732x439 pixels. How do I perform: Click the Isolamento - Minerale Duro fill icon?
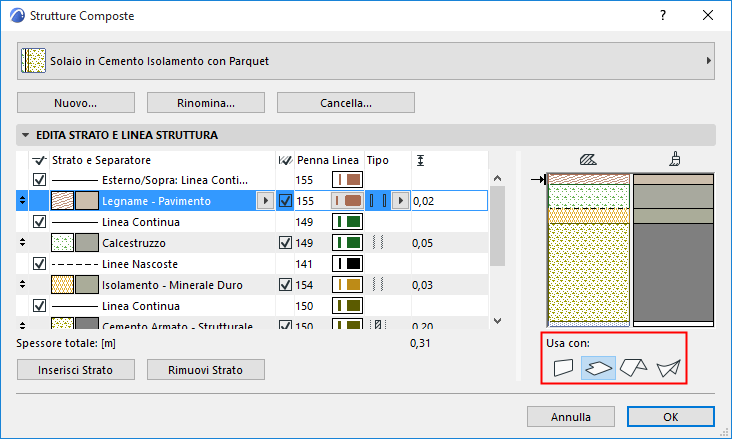[62, 285]
